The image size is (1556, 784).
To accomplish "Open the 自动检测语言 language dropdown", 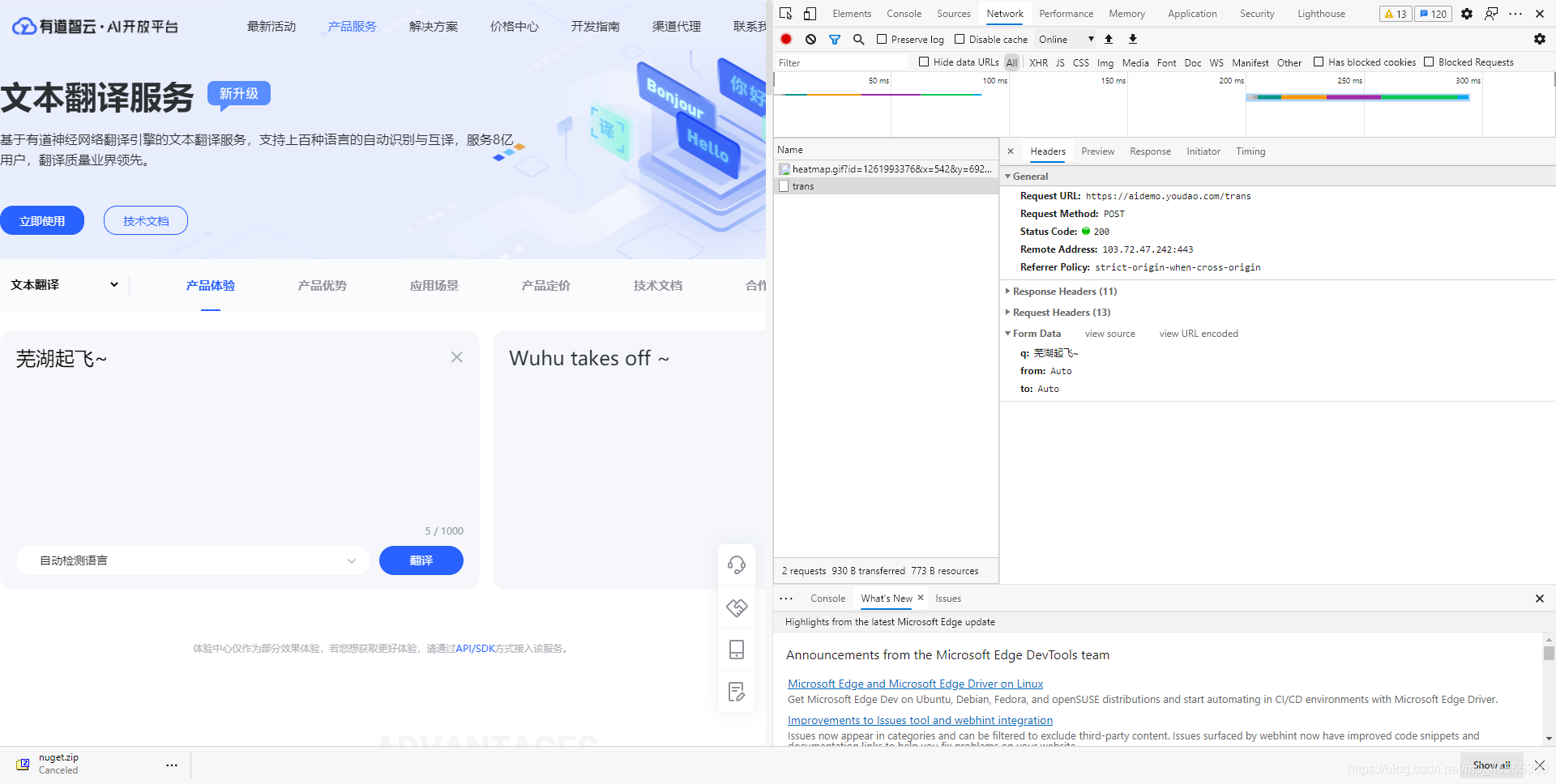I will 193,560.
